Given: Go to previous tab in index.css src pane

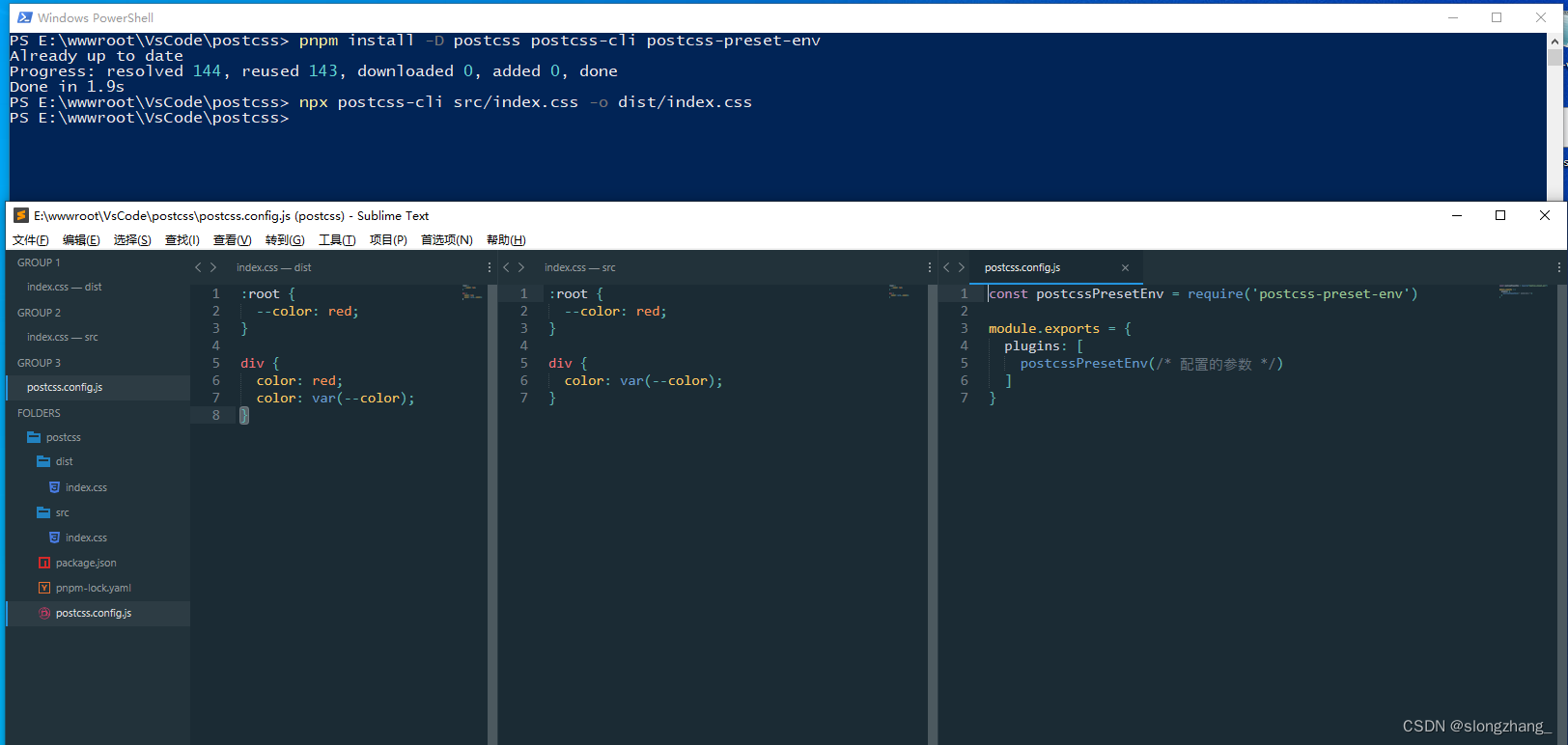Looking at the screenshot, I should click(x=506, y=267).
